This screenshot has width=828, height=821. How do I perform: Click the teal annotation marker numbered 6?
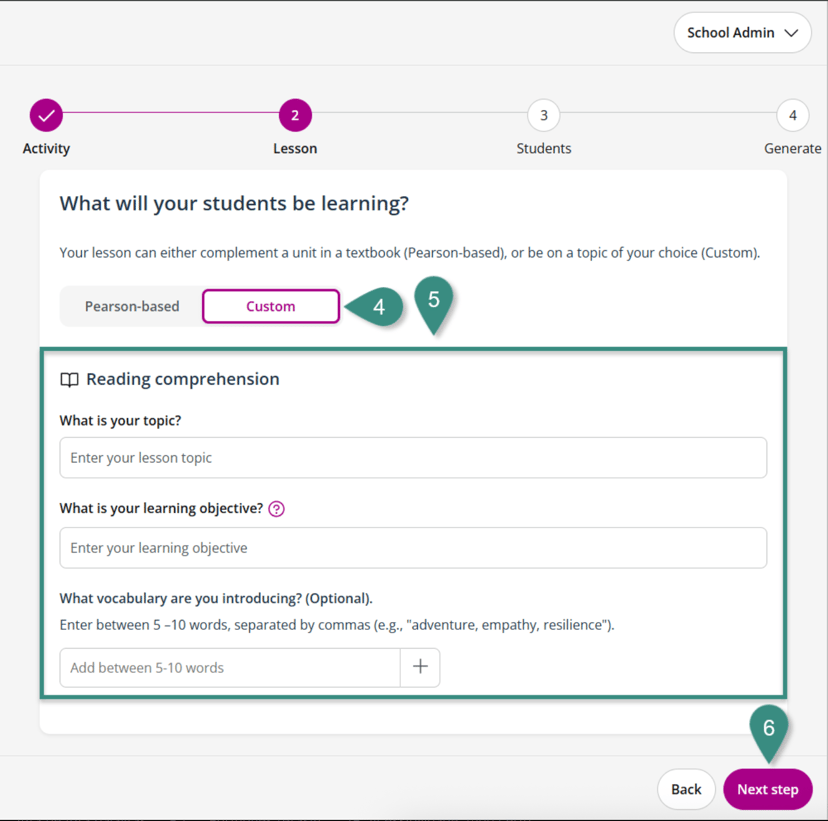[x=768, y=729]
